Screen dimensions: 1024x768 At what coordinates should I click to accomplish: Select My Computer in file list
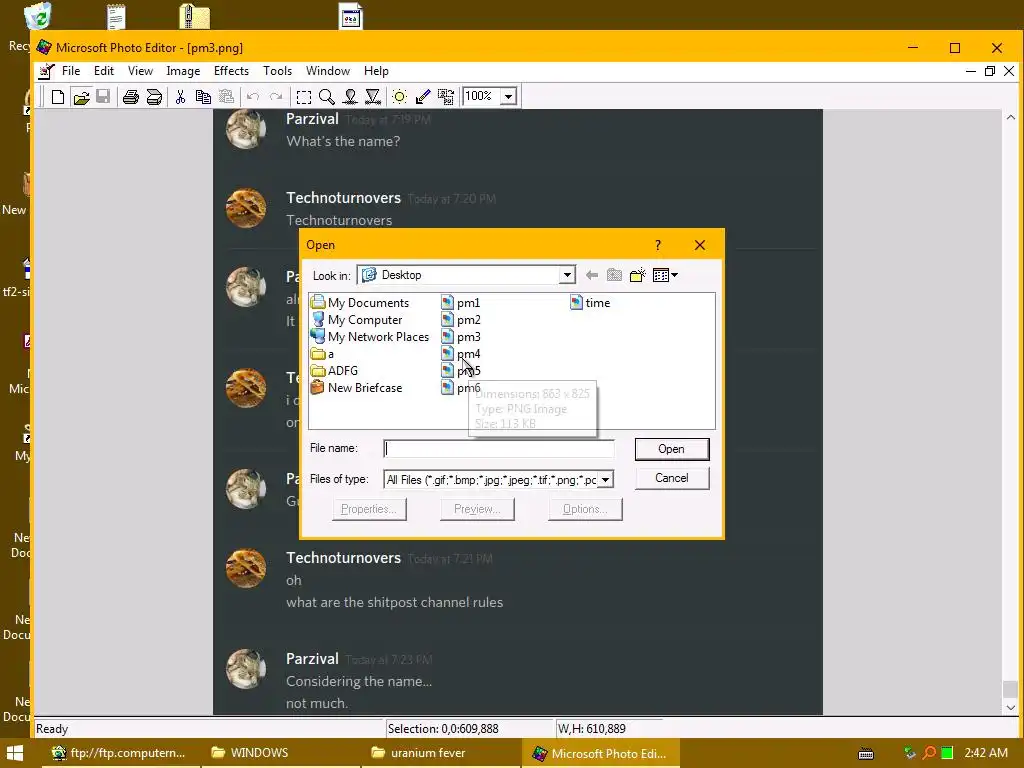357,319
